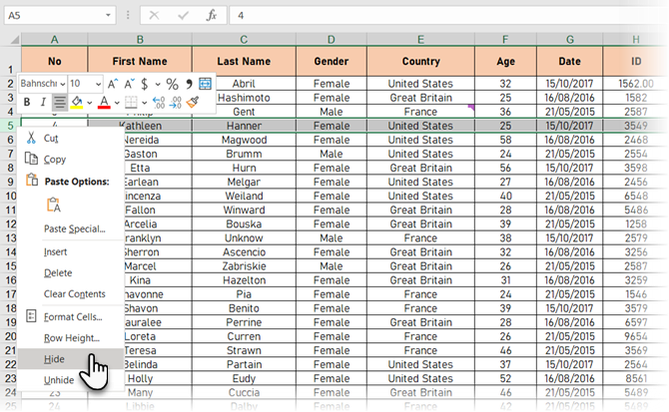Image resolution: width=669 pixels, height=412 pixels.
Task: Select column G header
Action: [x=570, y=40]
